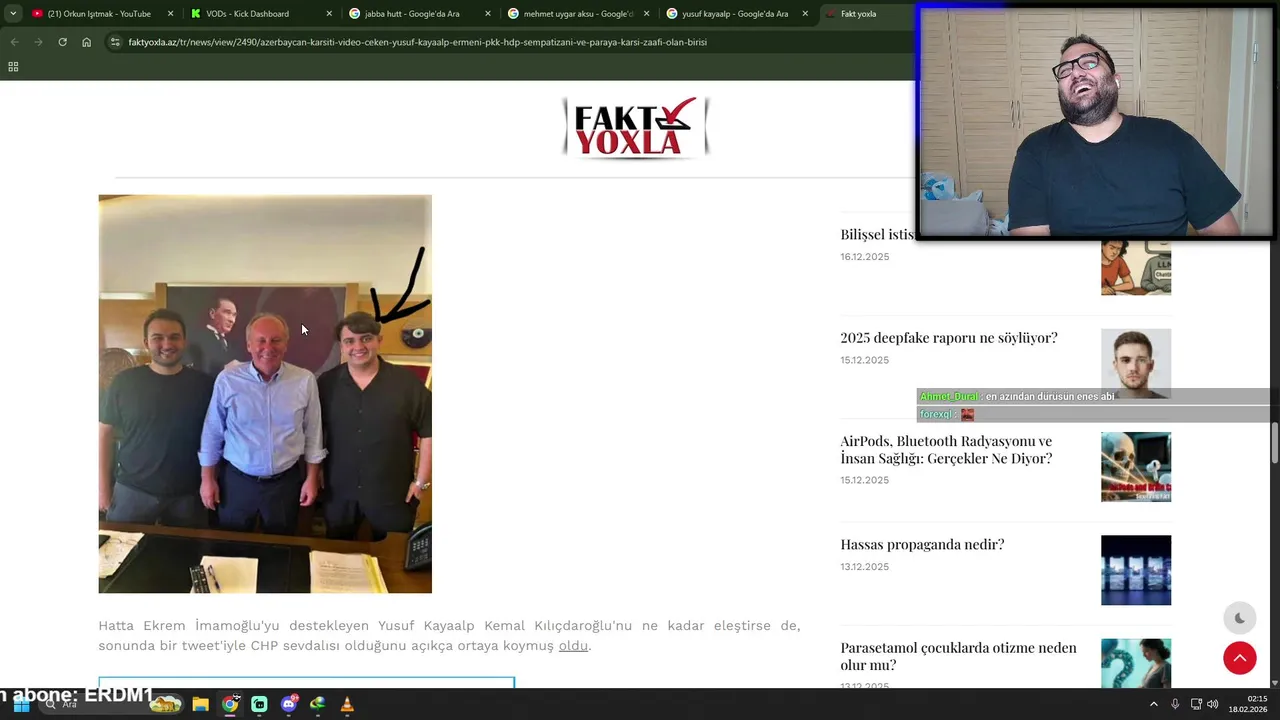Close the Orkun Işıtmak YouTube tab
The width and height of the screenshot is (1280, 720).
(x=170, y=14)
